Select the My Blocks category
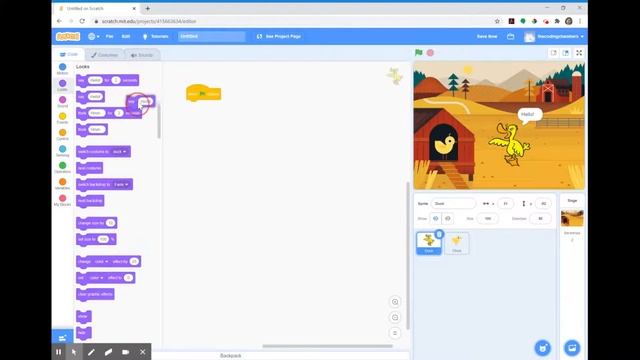 click(x=62, y=200)
